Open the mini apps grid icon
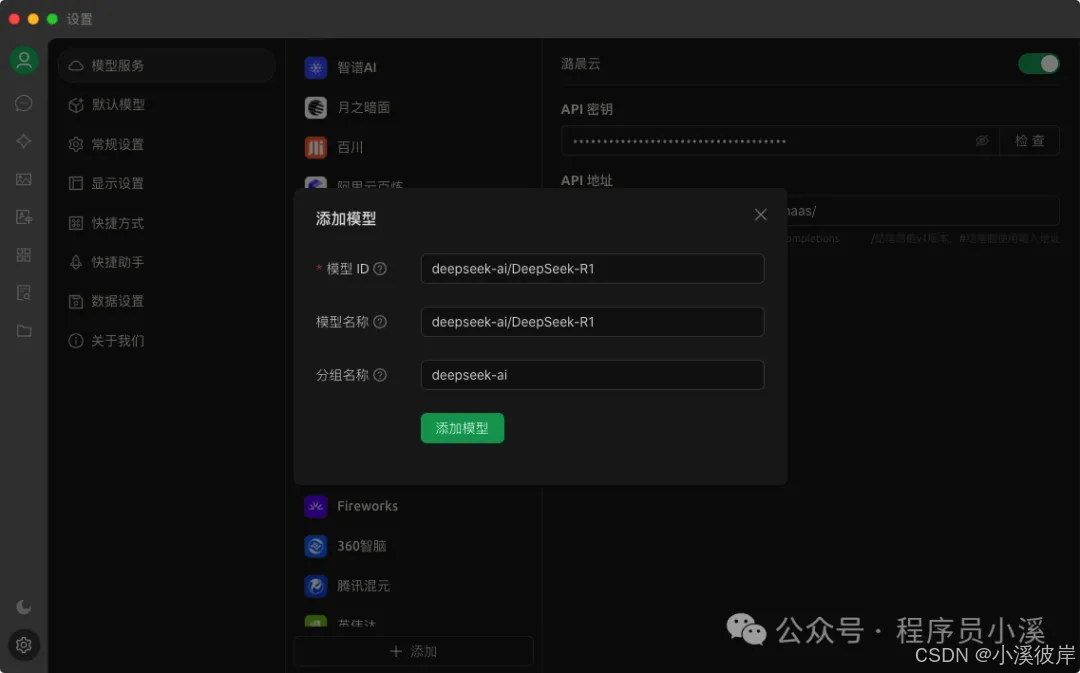 tap(23, 255)
